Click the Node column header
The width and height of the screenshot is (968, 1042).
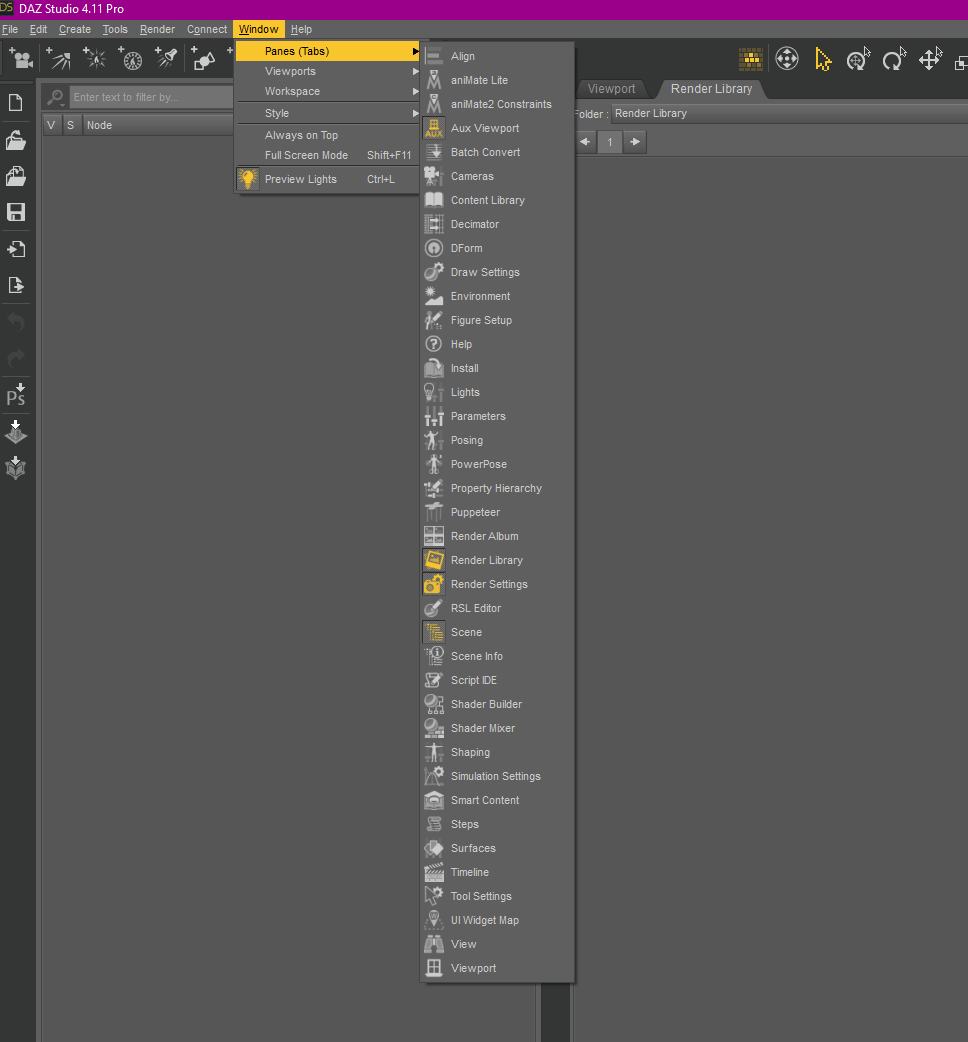point(158,125)
